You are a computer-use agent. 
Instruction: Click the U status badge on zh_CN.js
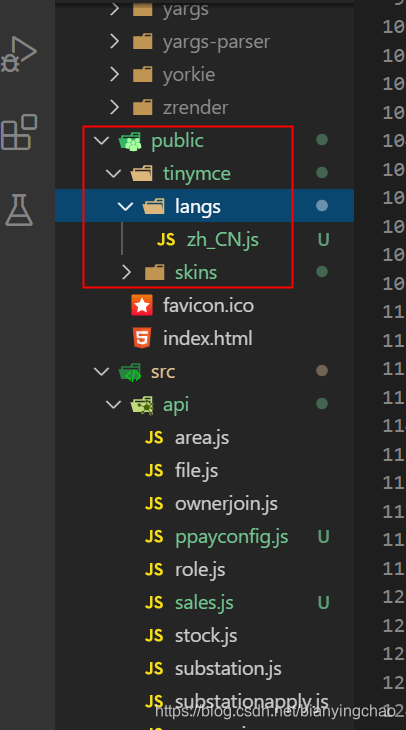323,240
